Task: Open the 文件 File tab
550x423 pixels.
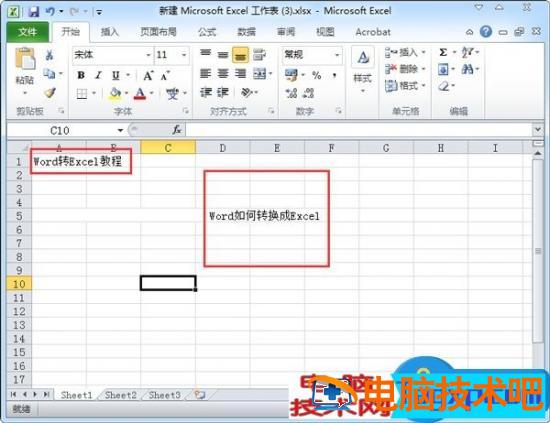Action: click(x=28, y=32)
